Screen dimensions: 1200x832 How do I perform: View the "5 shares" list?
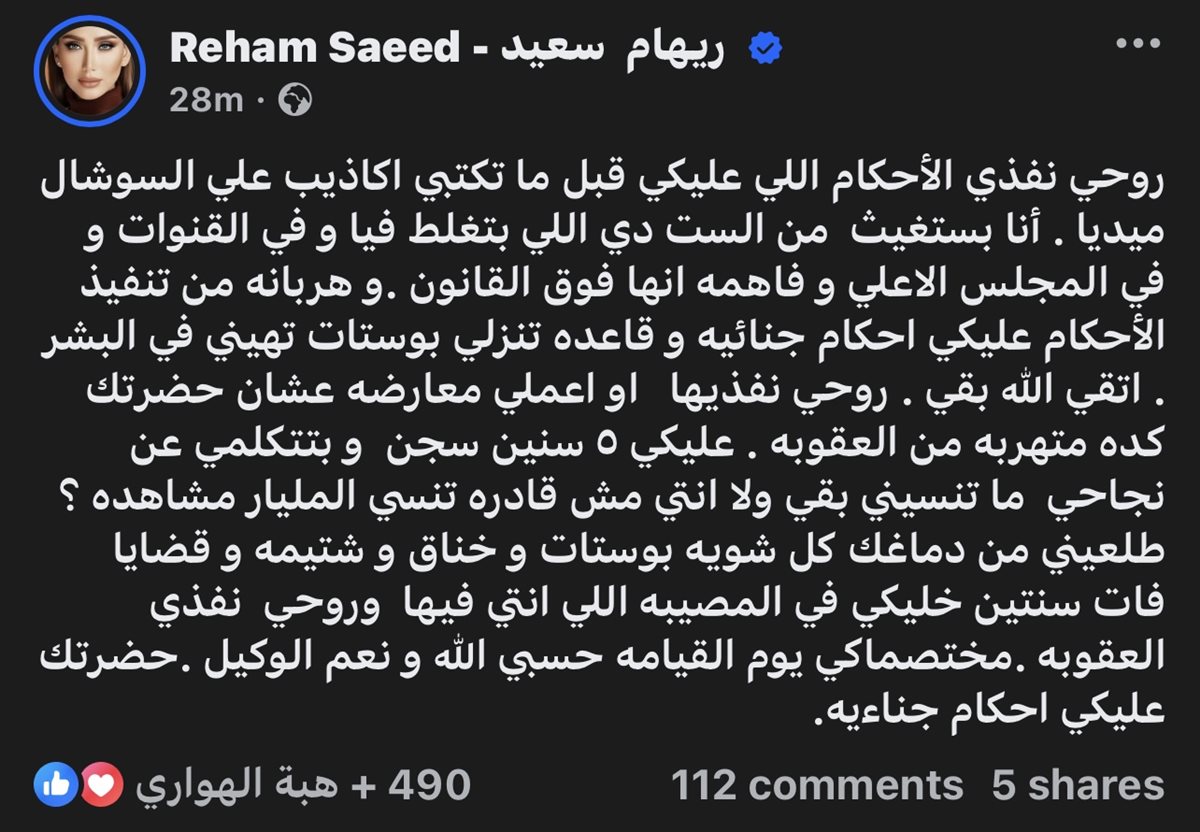[x=1078, y=784]
